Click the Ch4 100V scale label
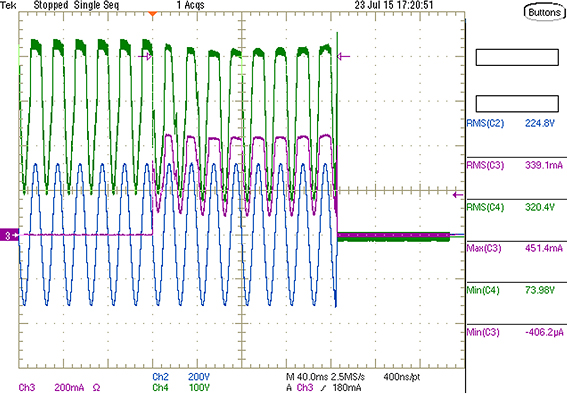Viewport: 567px width, 394px height. point(181,388)
